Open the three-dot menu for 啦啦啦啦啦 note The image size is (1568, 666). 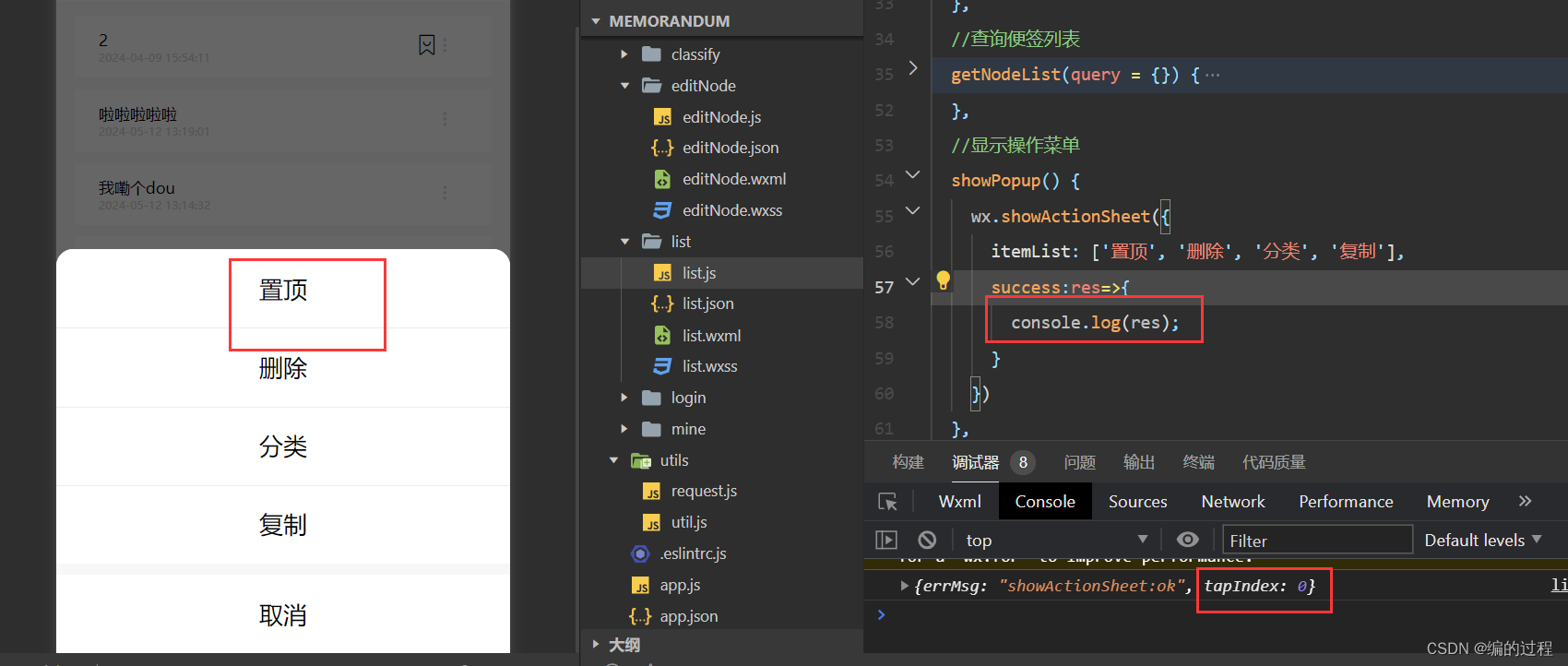(445, 118)
